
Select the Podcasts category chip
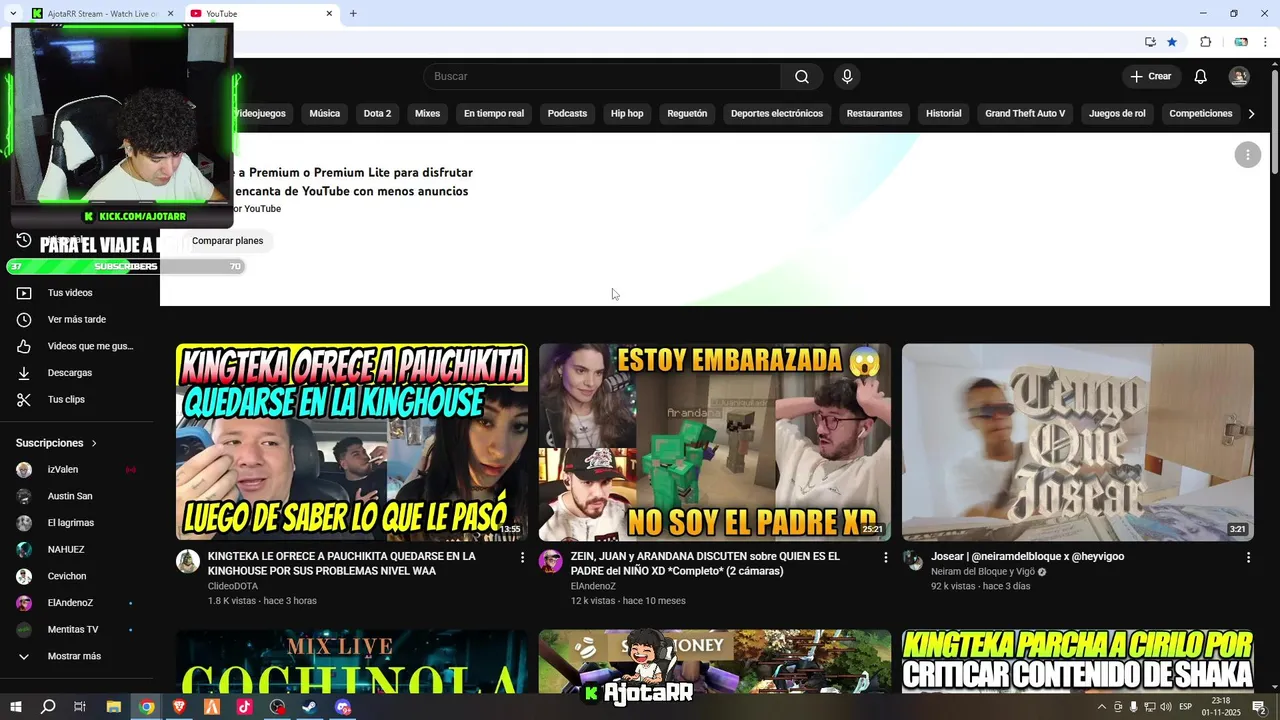(x=567, y=114)
